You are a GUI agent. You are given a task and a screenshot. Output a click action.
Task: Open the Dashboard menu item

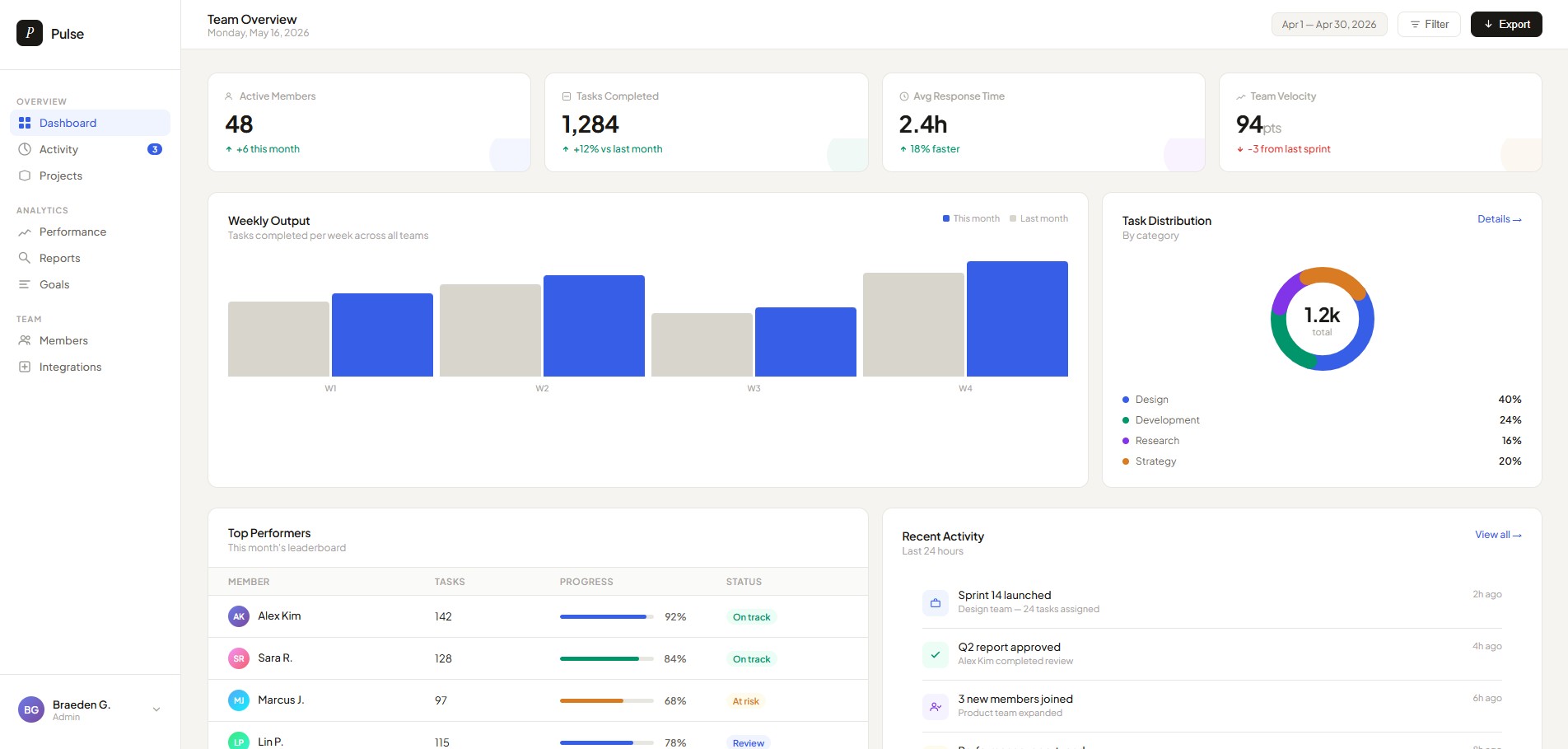(90, 123)
